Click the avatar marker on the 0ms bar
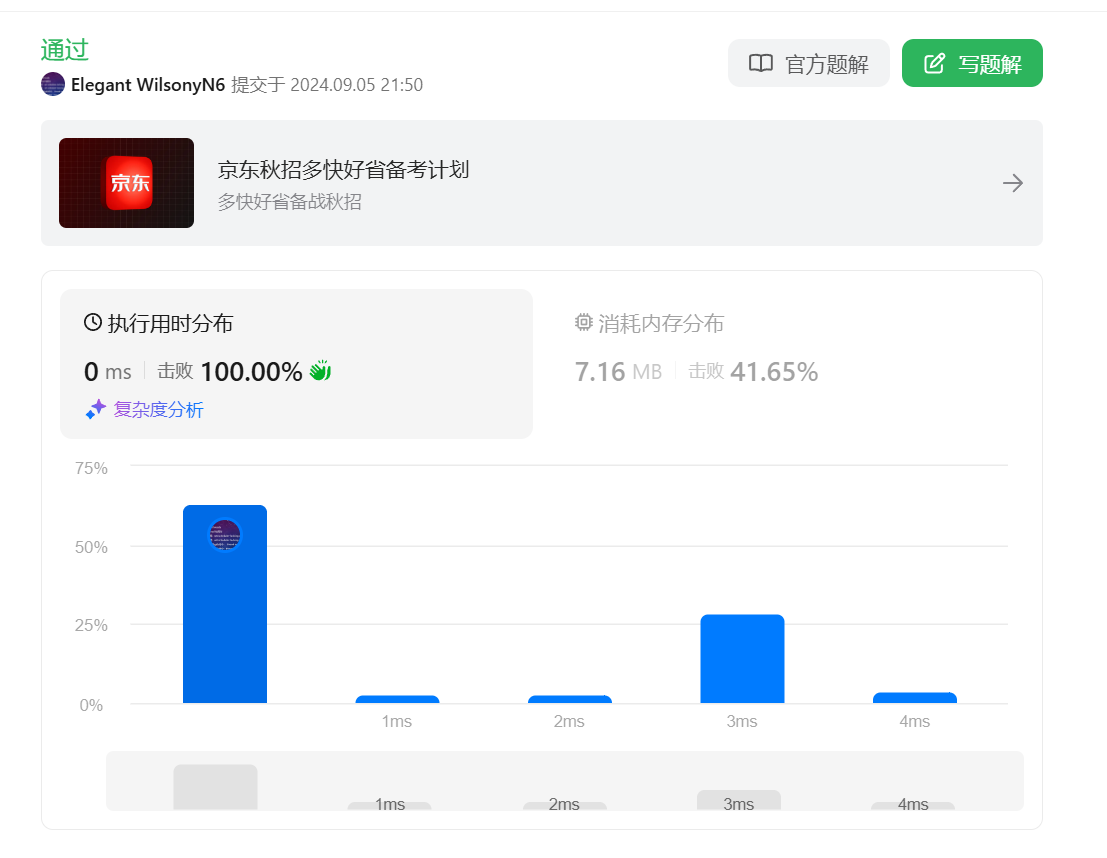 pyautogui.click(x=225, y=535)
